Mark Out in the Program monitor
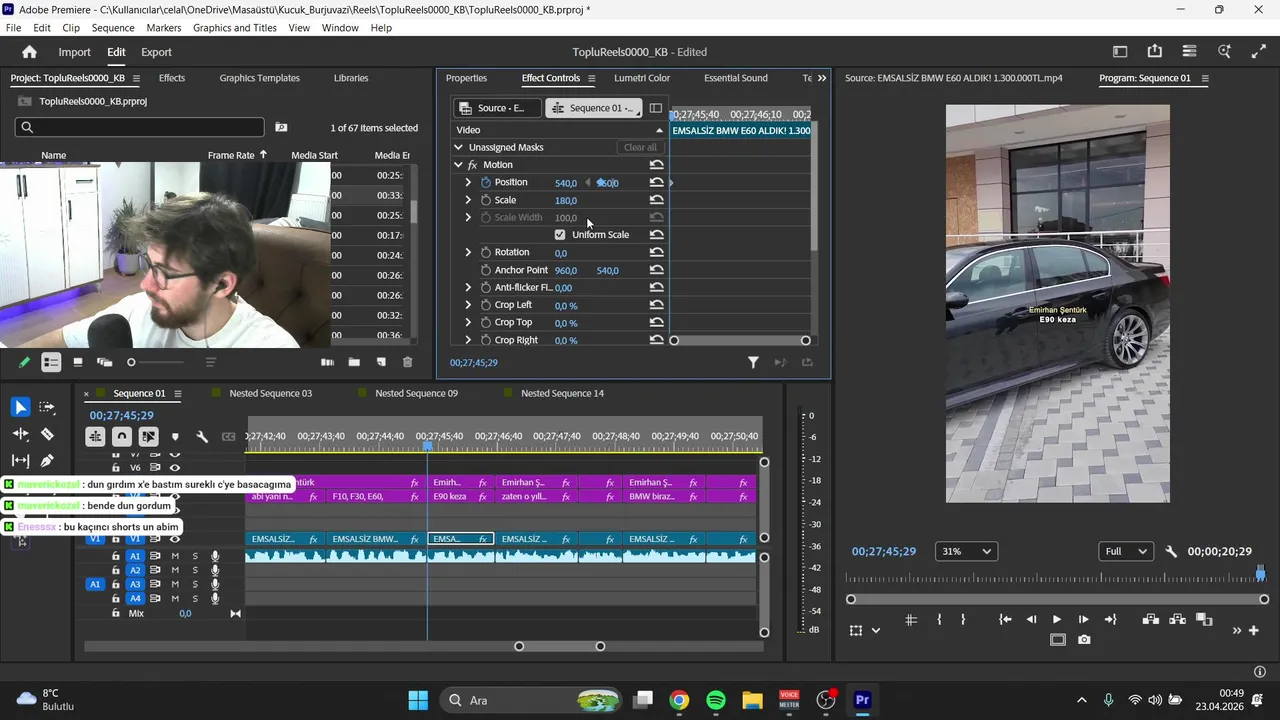Viewport: 1280px width, 720px height. pyautogui.click(x=963, y=620)
